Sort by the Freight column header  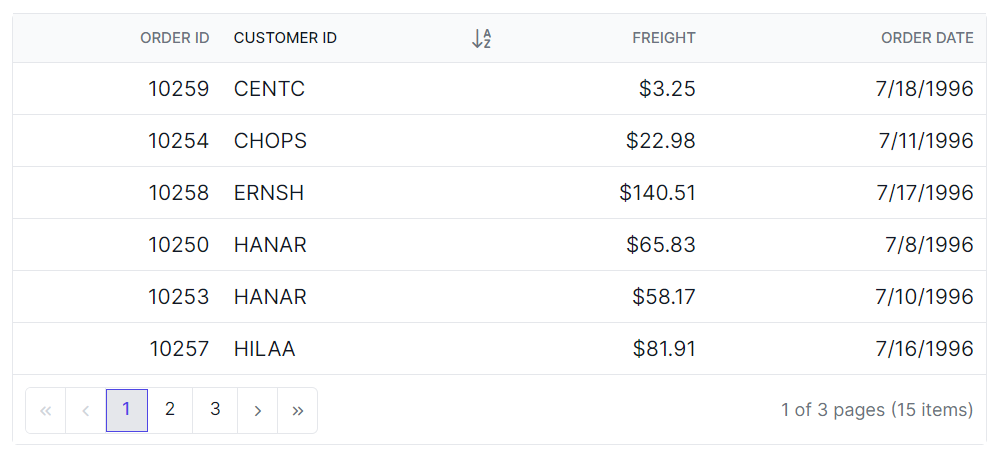(x=663, y=38)
